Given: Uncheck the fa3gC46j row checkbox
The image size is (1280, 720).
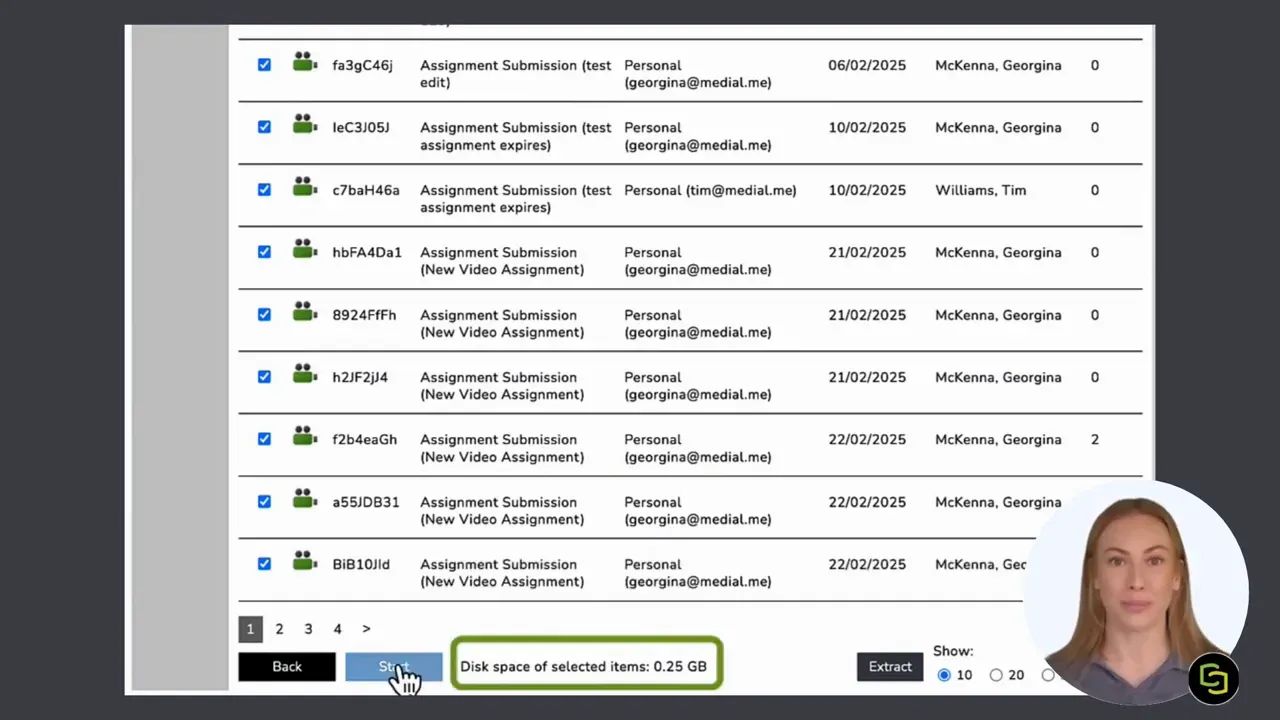Looking at the screenshot, I should click(x=264, y=65).
